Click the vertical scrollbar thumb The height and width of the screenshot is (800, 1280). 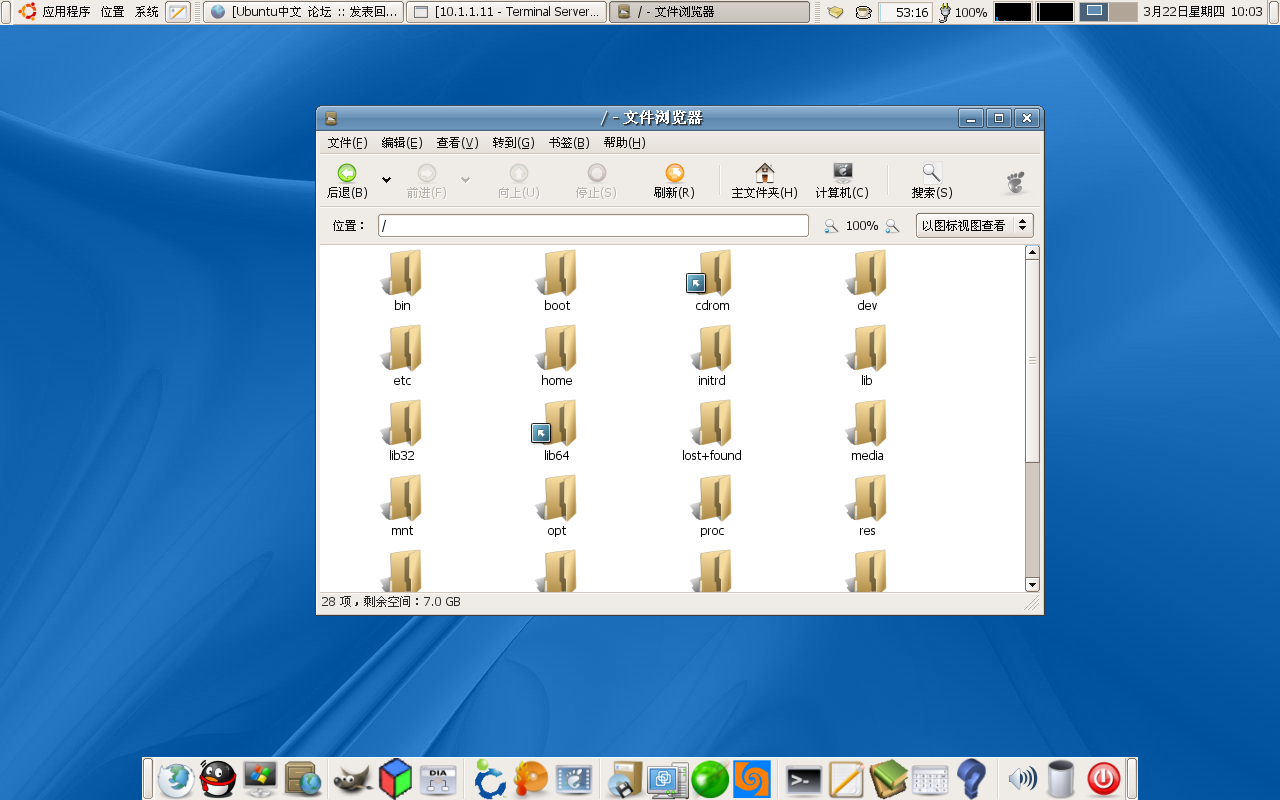tap(1032, 360)
